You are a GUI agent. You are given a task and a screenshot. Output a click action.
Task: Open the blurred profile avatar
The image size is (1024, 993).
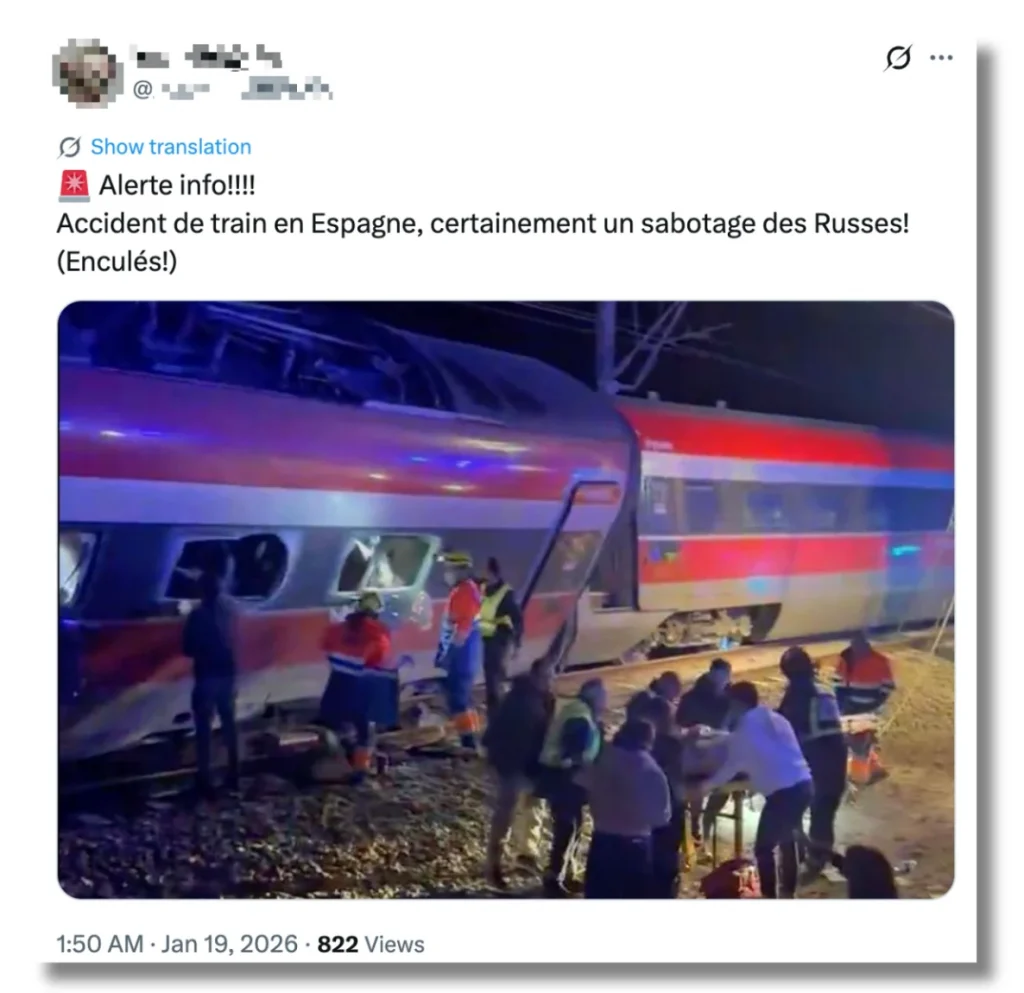[88, 73]
